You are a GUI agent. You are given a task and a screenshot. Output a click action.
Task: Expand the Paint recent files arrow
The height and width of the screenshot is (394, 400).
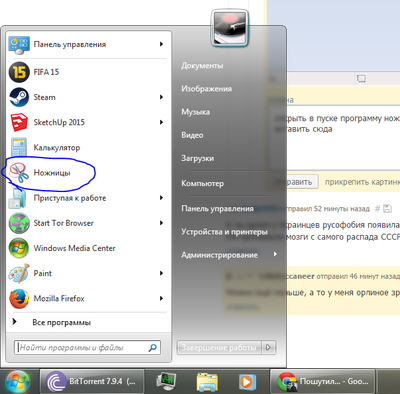[161, 273]
